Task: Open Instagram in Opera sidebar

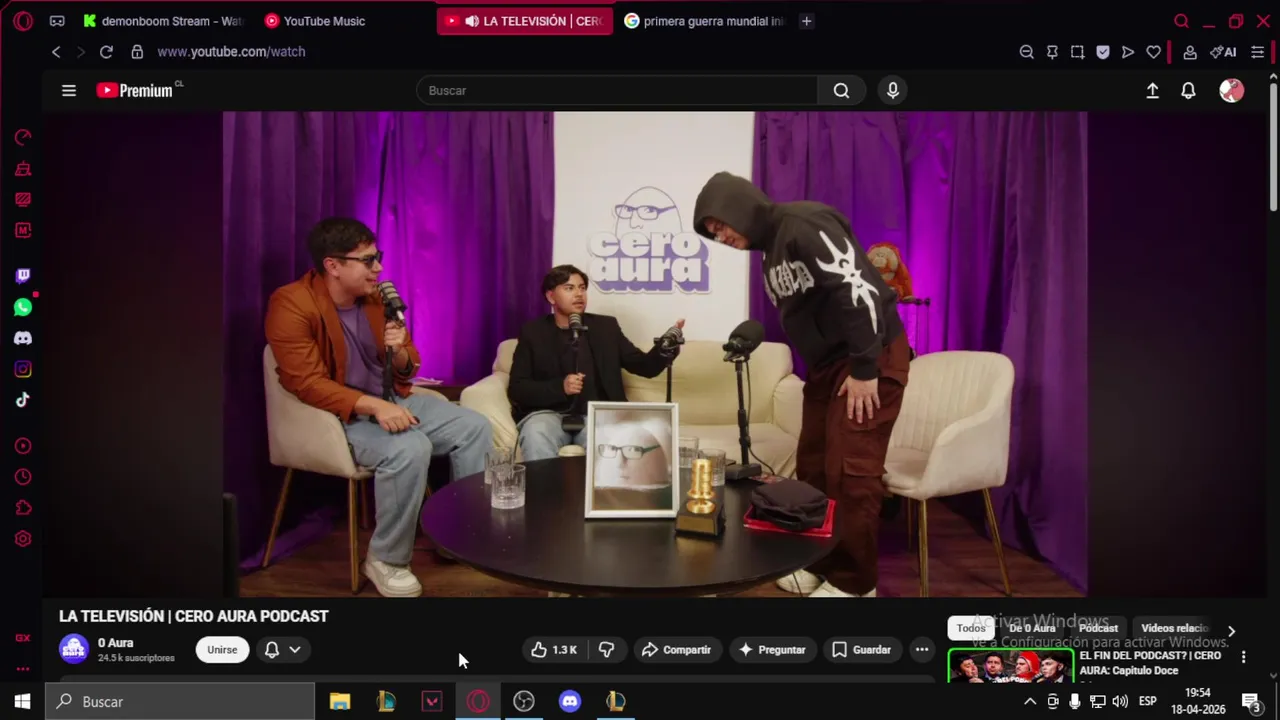Action: (x=23, y=369)
